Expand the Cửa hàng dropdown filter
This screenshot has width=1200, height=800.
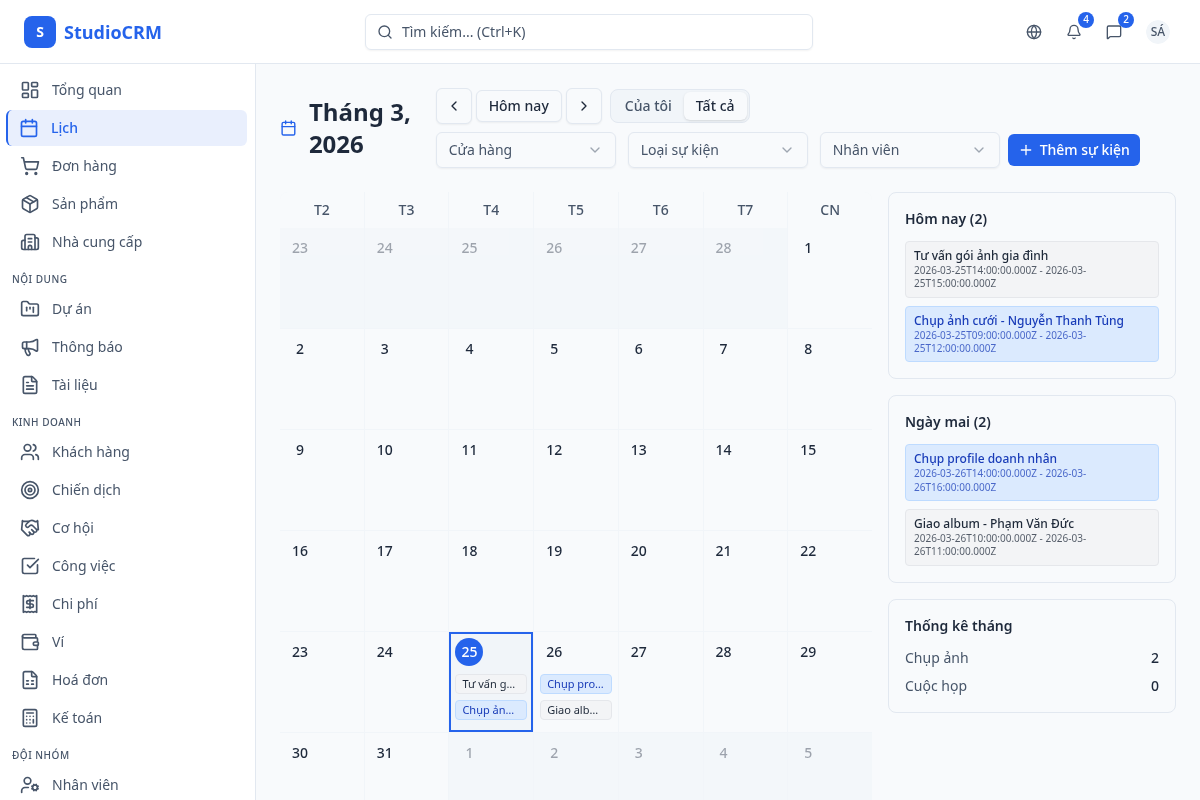[526, 150]
